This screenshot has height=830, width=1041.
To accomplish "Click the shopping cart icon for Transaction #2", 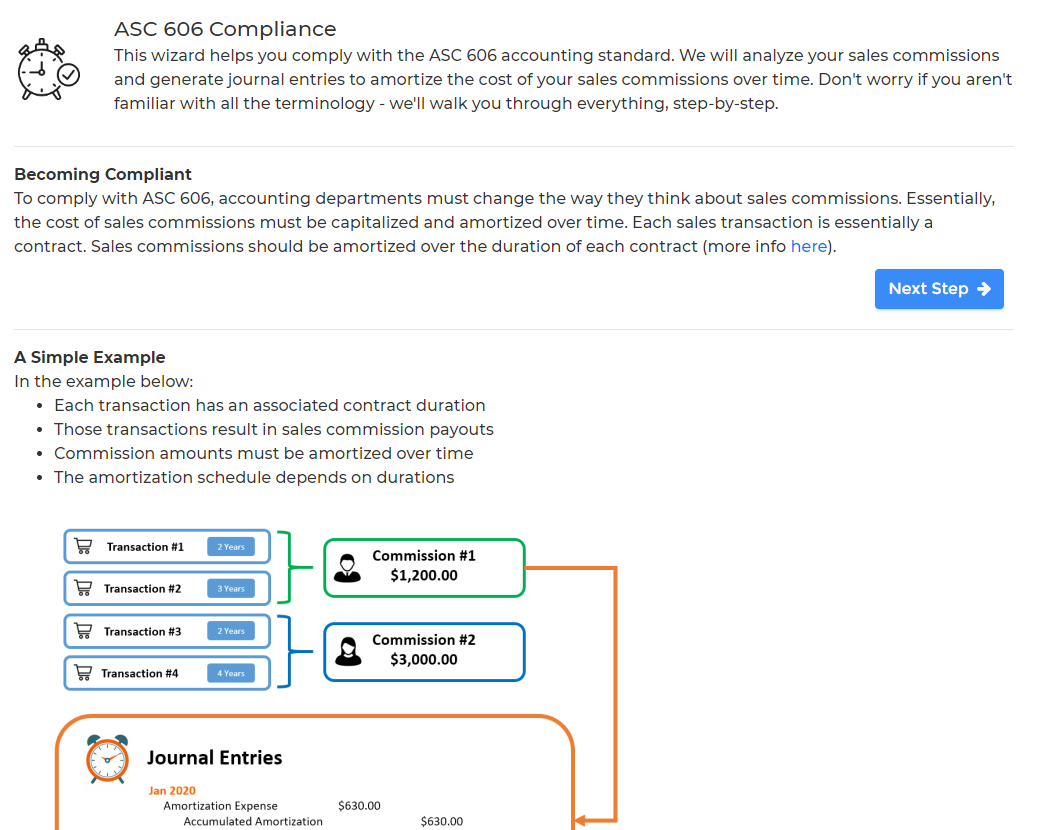I will tap(84, 588).
